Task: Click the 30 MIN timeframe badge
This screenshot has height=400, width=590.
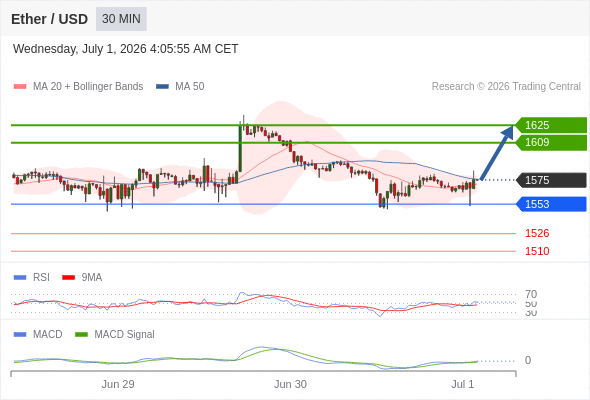Action: coord(121,19)
